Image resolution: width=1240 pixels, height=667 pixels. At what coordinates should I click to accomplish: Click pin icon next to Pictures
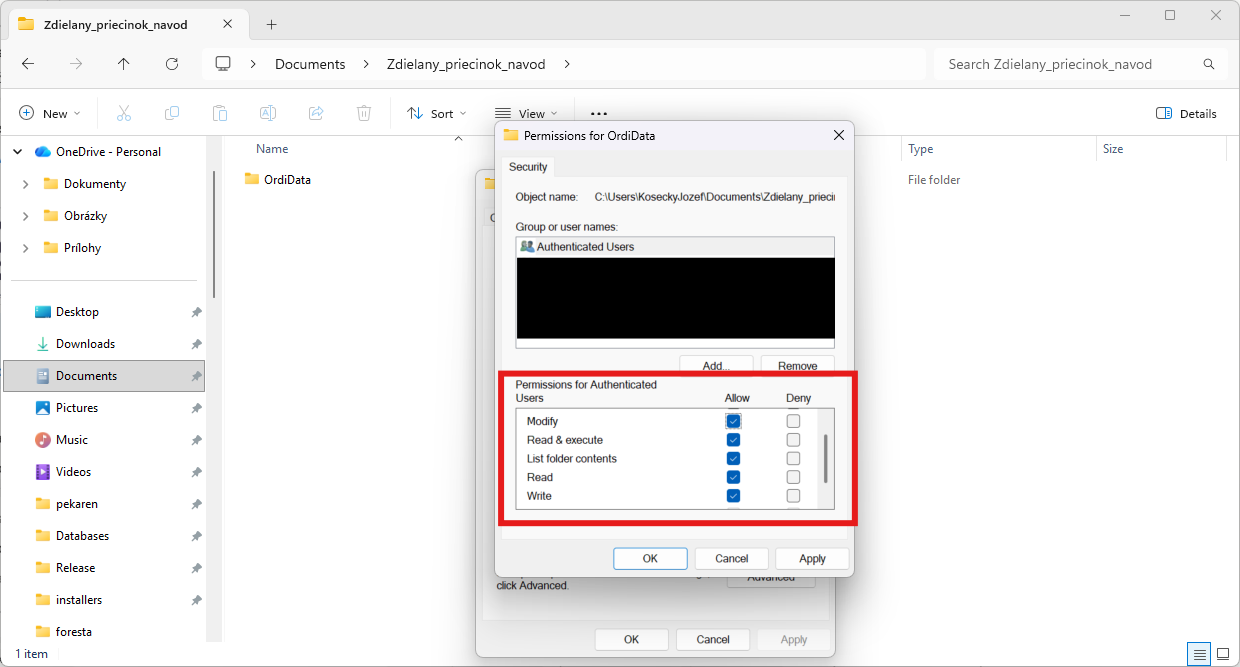[196, 408]
